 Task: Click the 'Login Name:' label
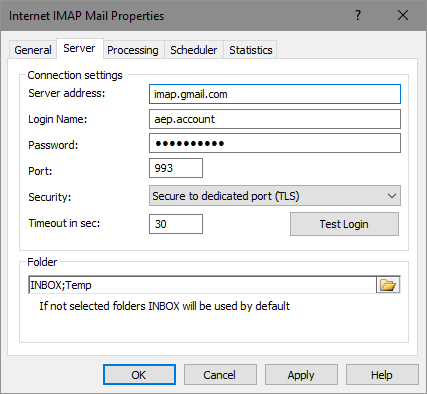tap(58, 119)
